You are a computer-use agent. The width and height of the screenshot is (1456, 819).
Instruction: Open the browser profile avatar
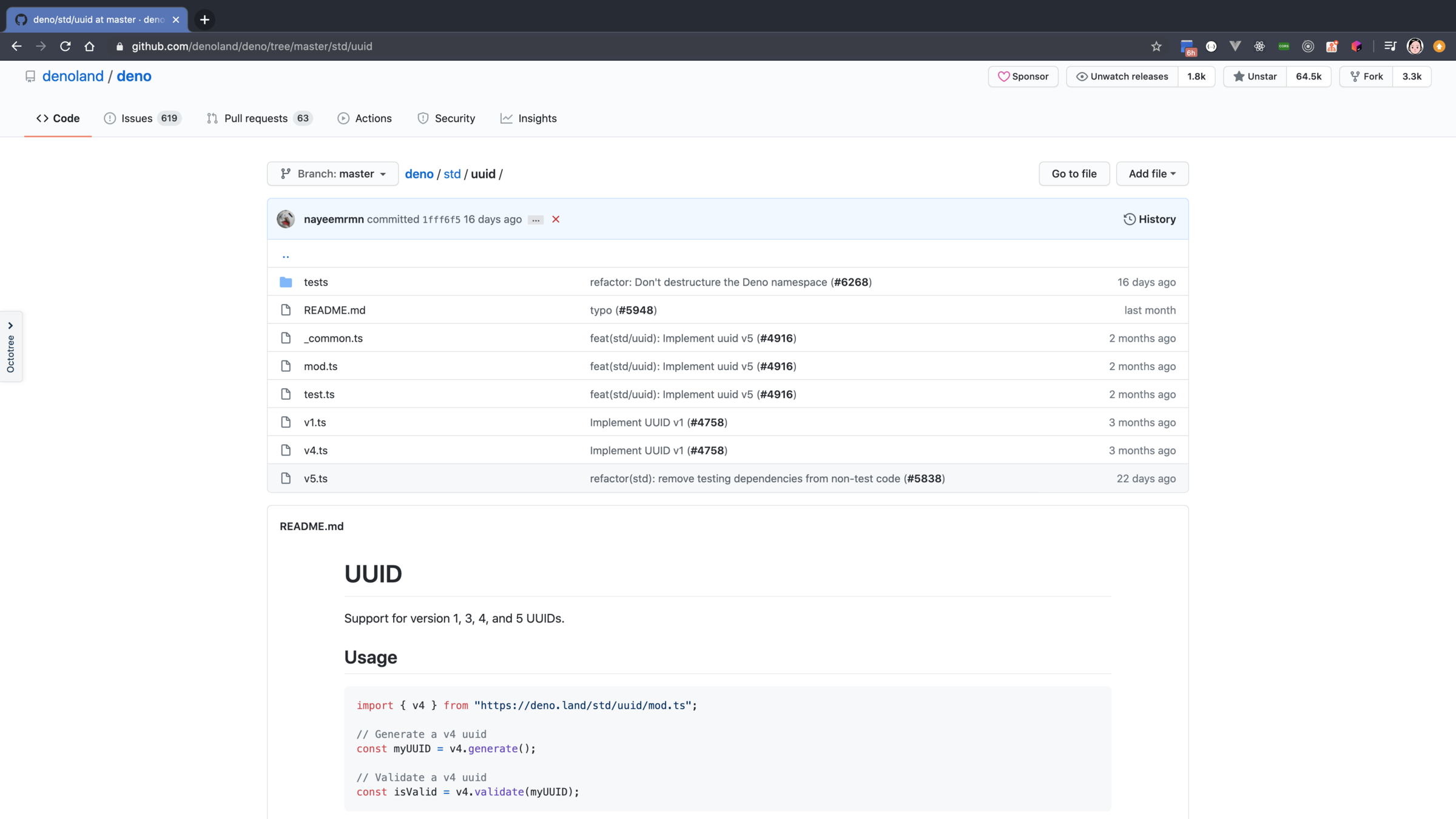pyautogui.click(x=1415, y=46)
